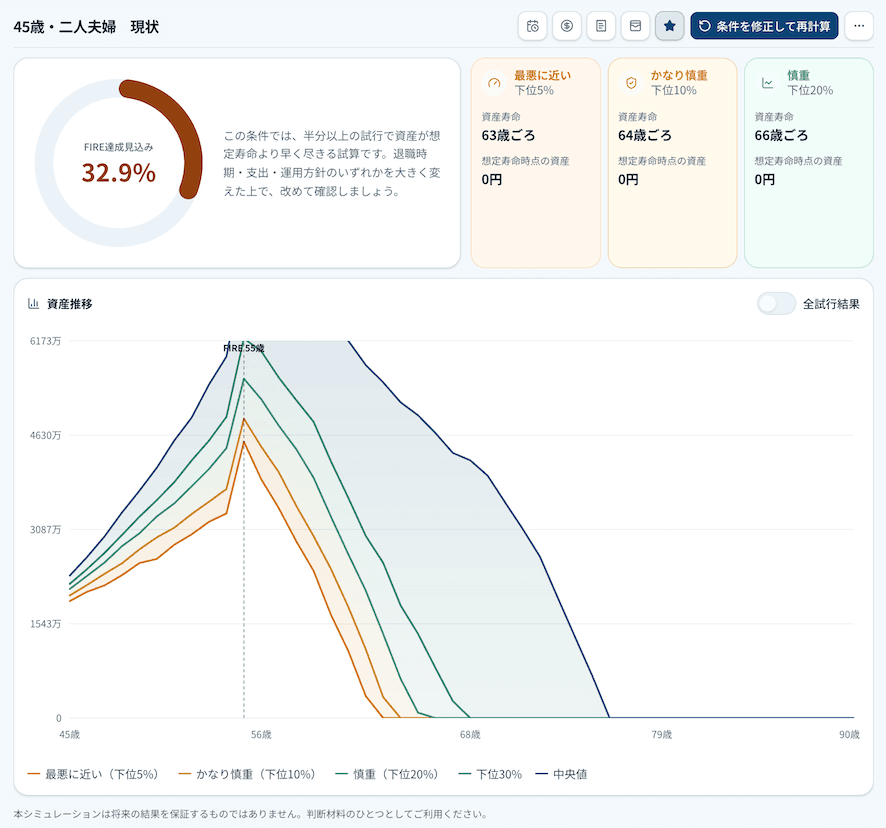Click the 56歳 x-axis label
Viewport: 886px width, 828px height.
click(x=261, y=734)
